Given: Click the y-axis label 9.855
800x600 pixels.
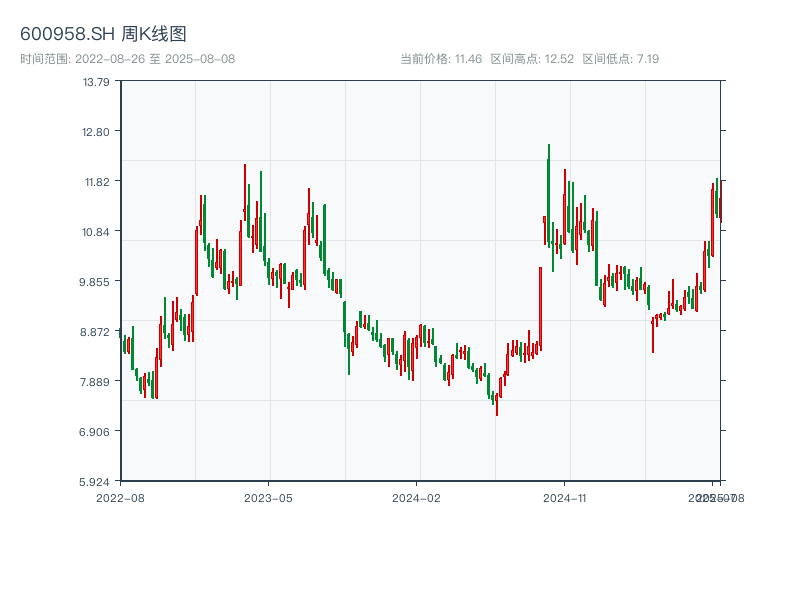Looking at the screenshot, I should [x=94, y=282].
